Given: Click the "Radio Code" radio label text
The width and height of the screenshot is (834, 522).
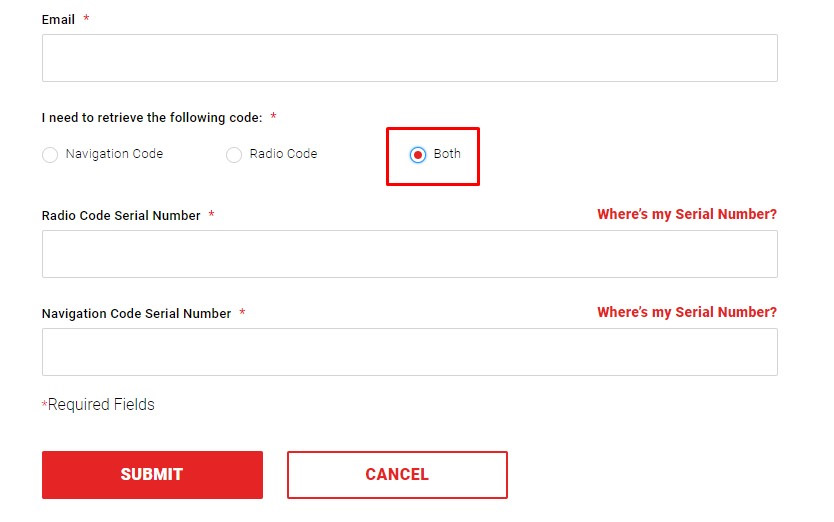Looking at the screenshot, I should click(283, 154).
